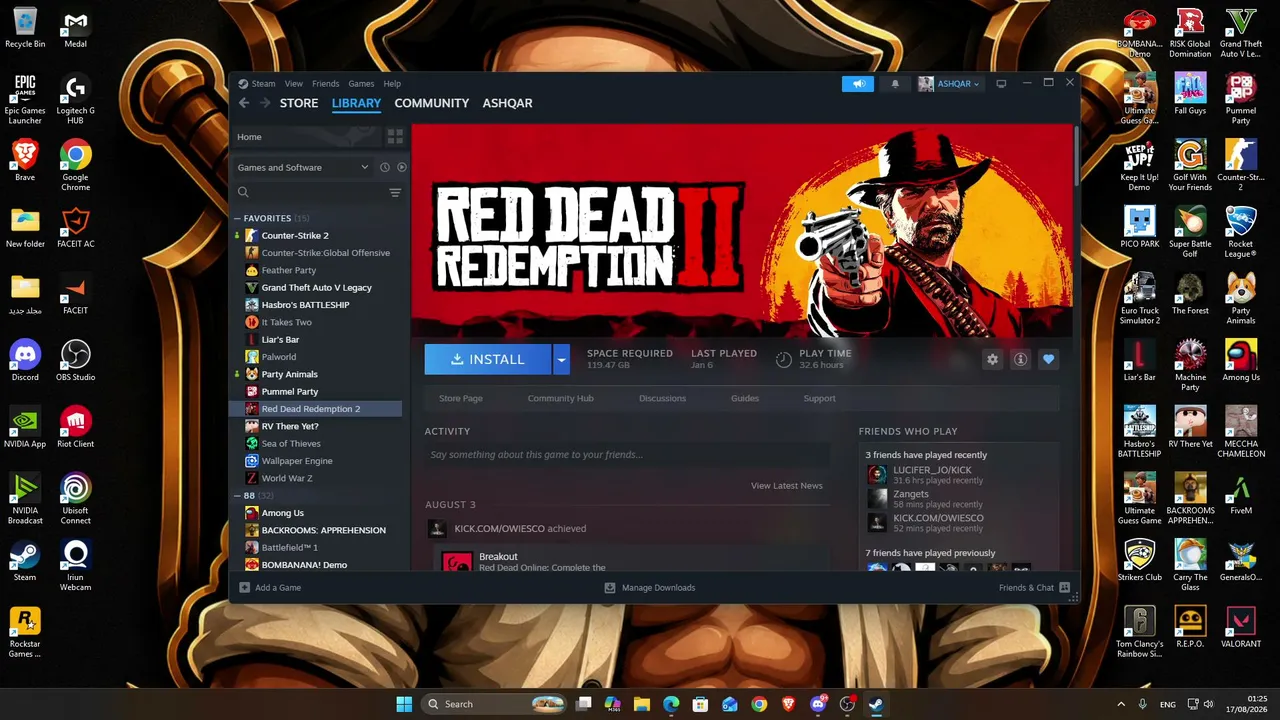Viewport: 1280px width, 720px height.
Task: Open the Among Us desktop shortcut
Action: click(1241, 361)
